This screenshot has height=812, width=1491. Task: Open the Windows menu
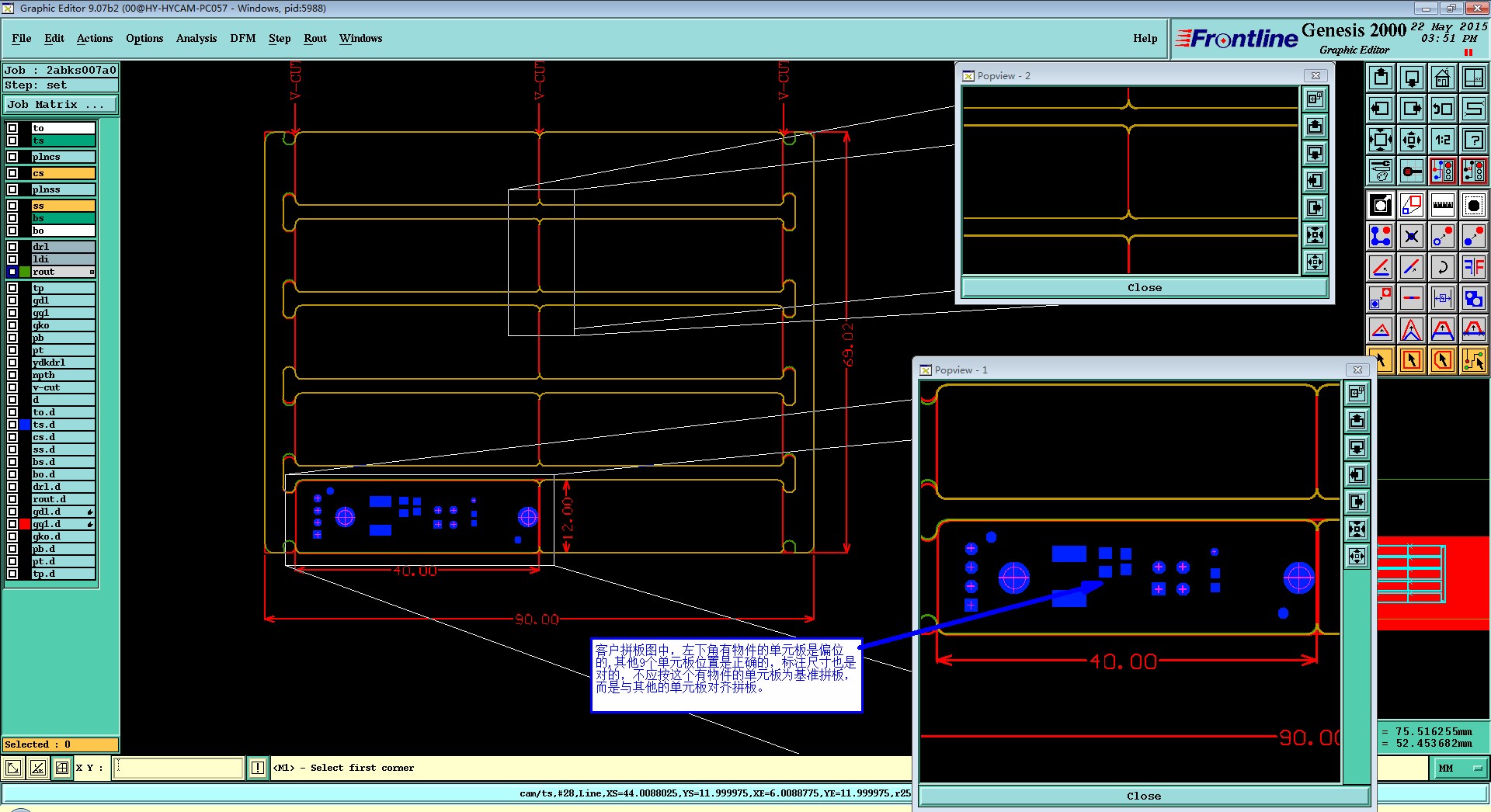[x=361, y=38]
